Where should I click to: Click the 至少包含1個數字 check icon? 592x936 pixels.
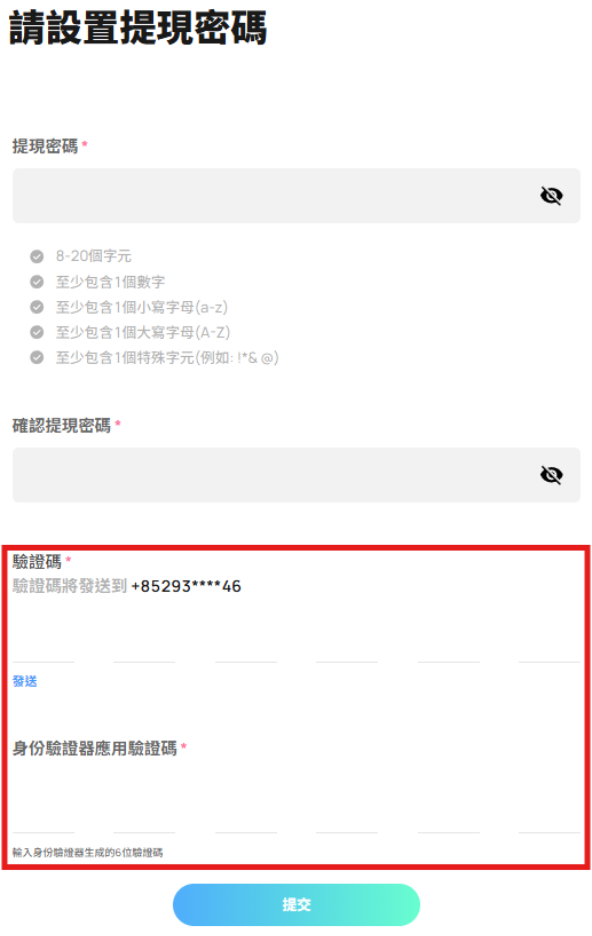[37, 282]
